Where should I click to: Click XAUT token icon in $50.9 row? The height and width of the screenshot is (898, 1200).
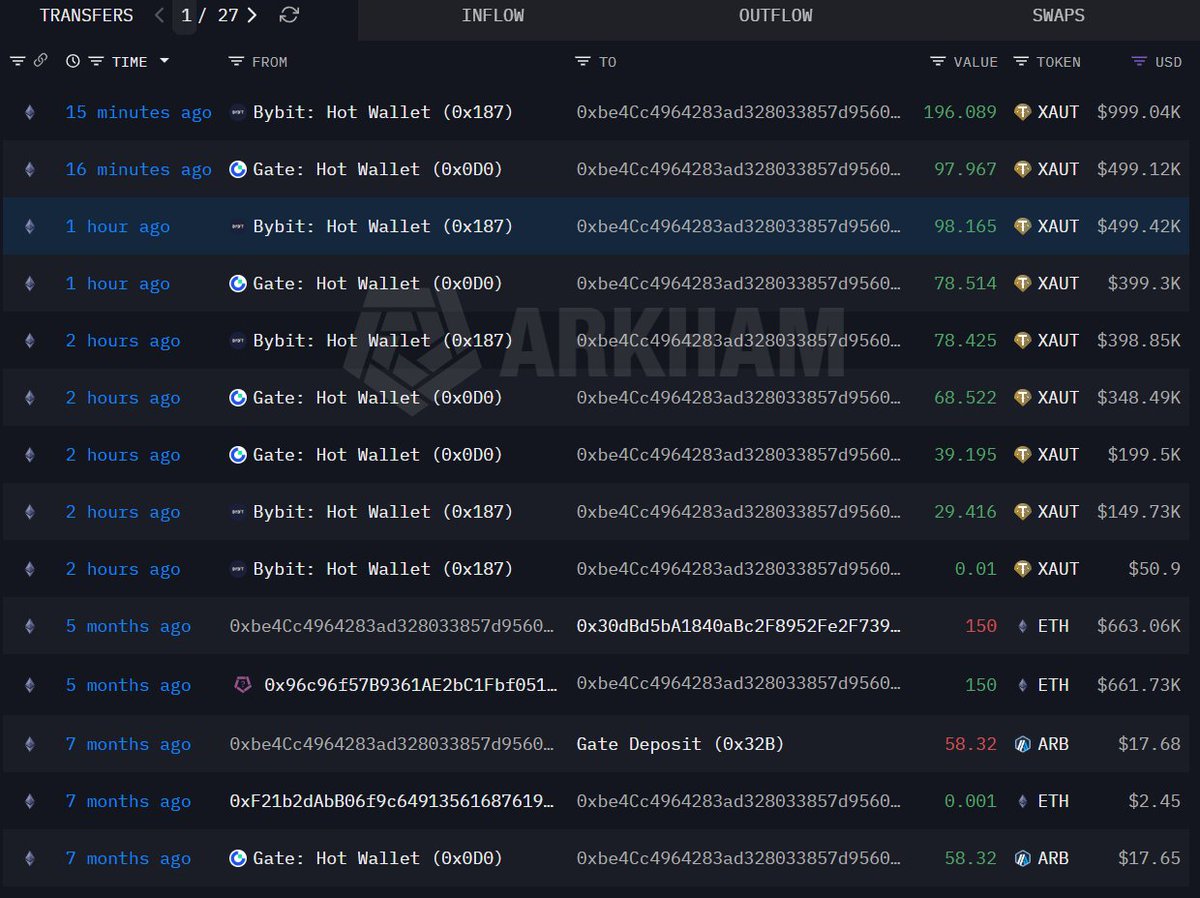click(1022, 568)
